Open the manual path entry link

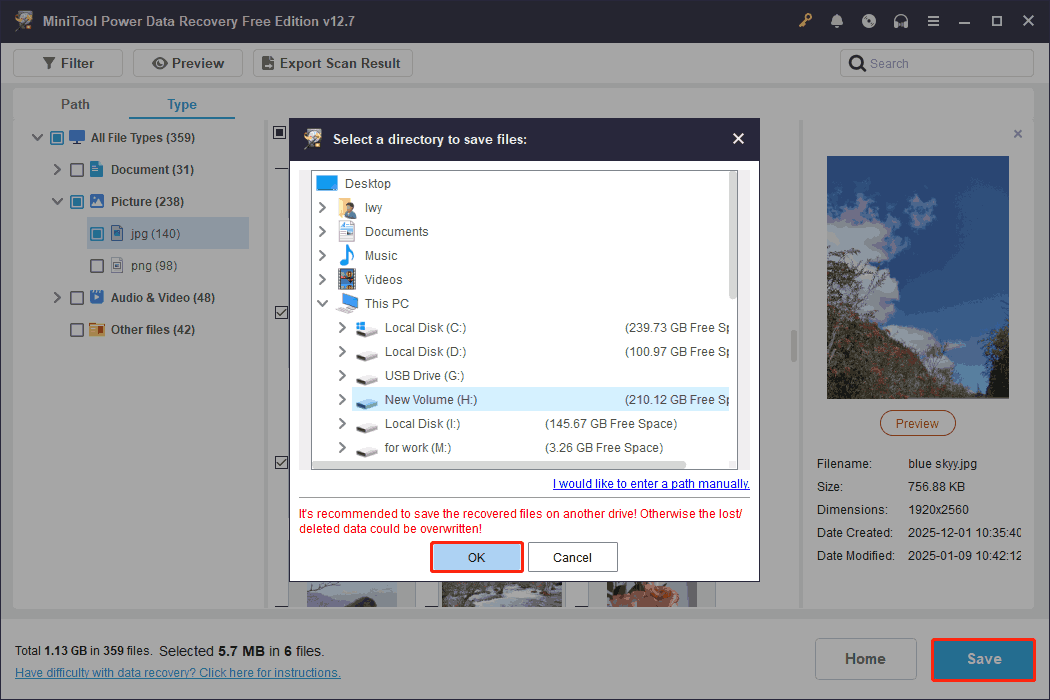(x=650, y=483)
